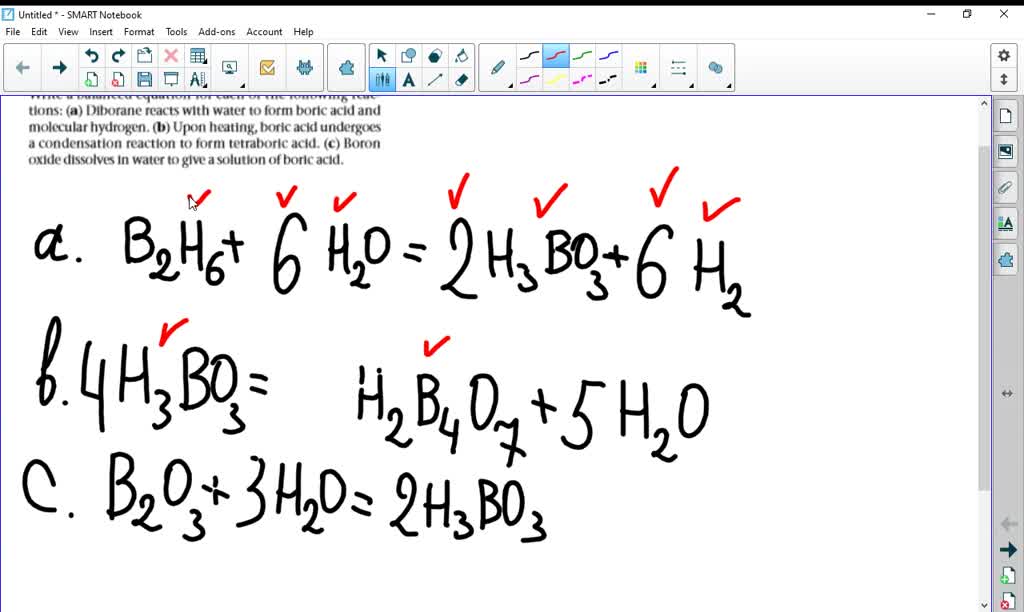Select the Eraser tool

[x=461, y=79]
